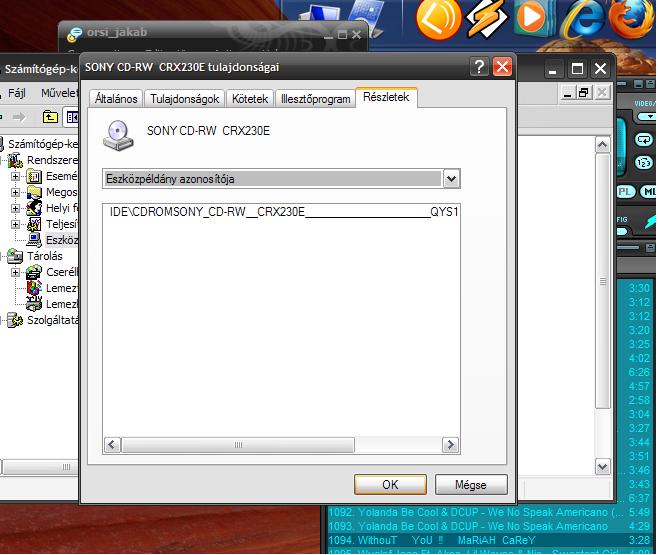
Task: Open the Művelet menu
Action: point(59,93)
